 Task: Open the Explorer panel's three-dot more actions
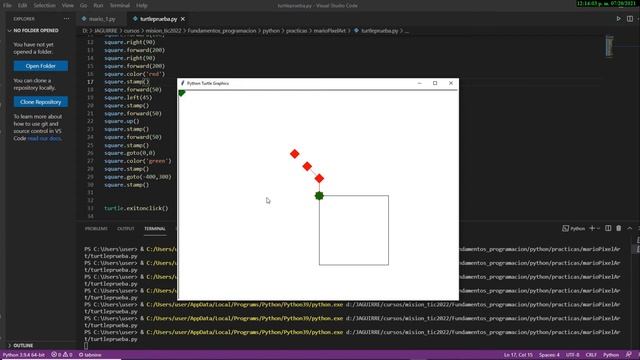(x=67, y=19)
